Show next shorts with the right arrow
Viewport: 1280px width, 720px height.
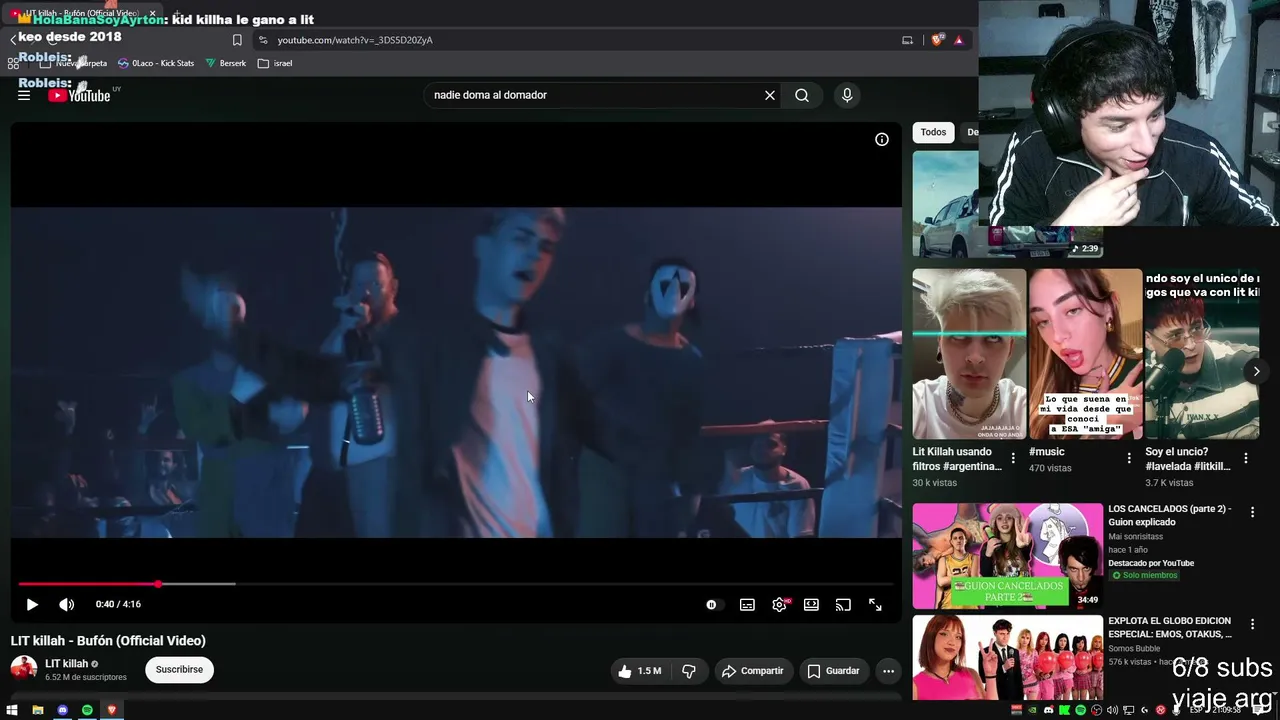1257,371
